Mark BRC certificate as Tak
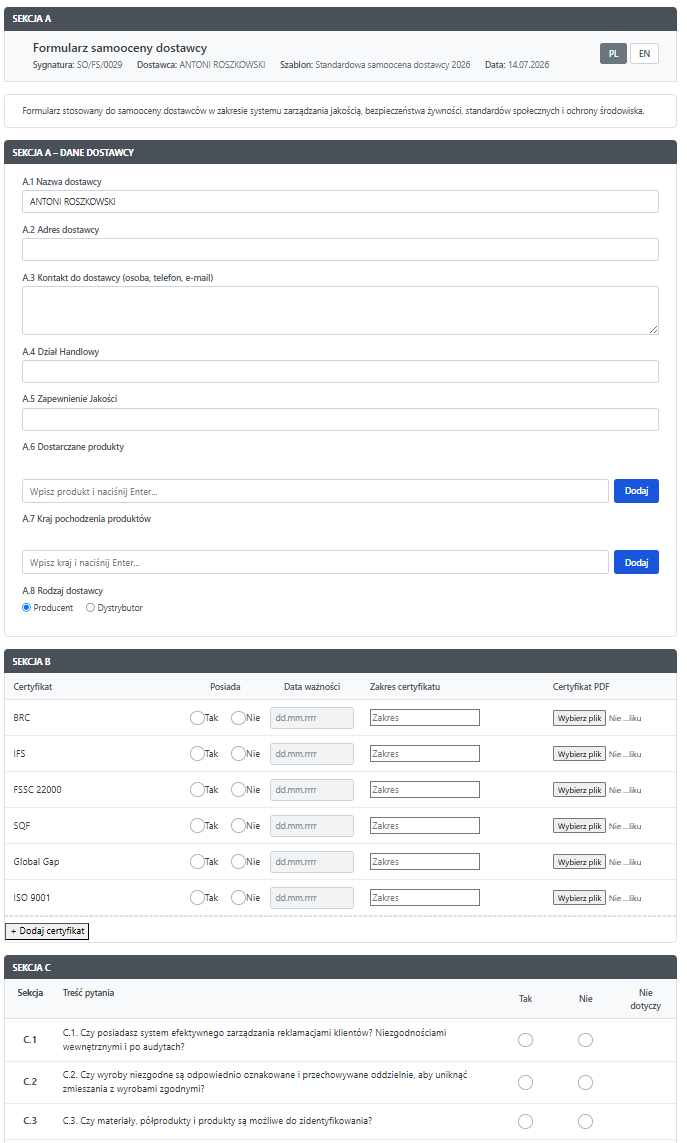Image resolution: width=687 pixels, height=1143 pixels. pyautogui.click(x=197, y=718)
